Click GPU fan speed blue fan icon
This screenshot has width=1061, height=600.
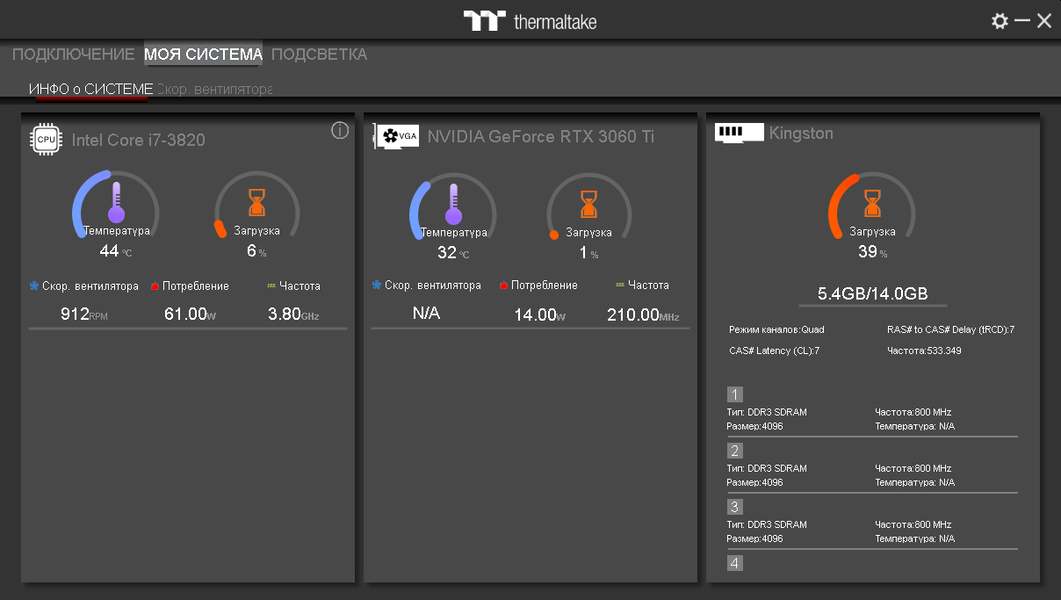(x=376, y=285)
